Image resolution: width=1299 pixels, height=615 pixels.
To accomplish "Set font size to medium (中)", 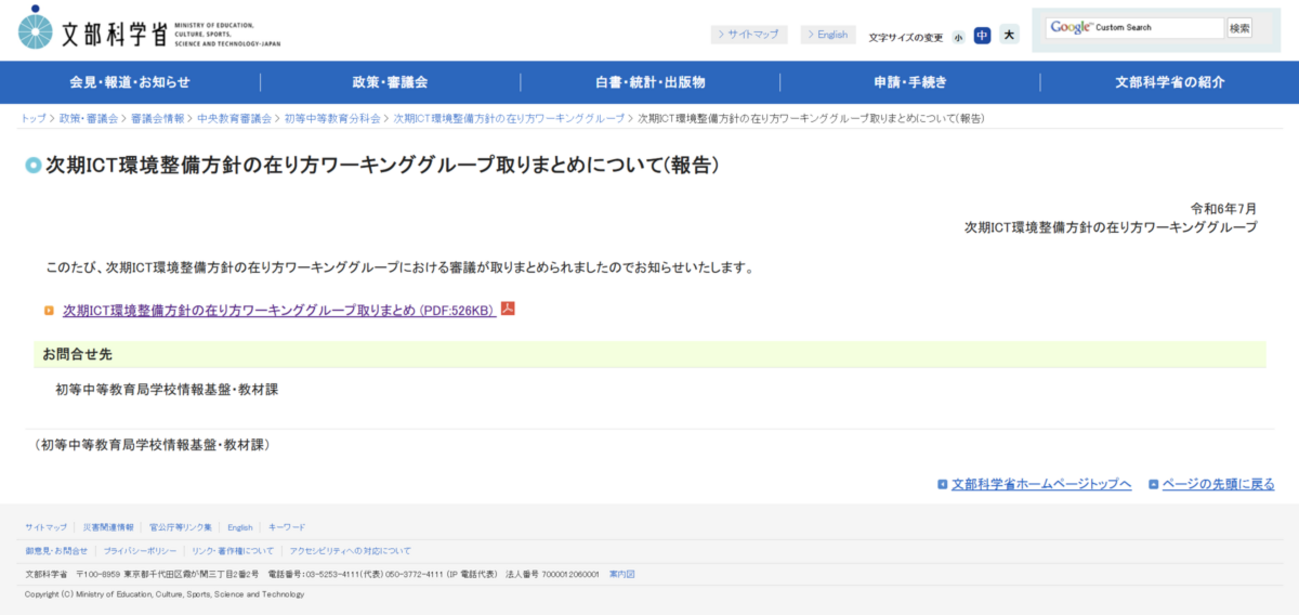I will 982,35.
